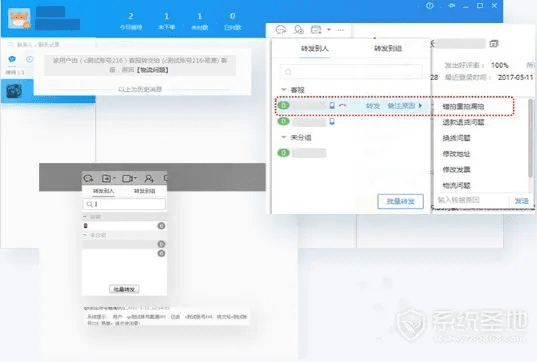Click the 今日接待 counter in the header
This screenshot has width=537, height=362.
131,21
